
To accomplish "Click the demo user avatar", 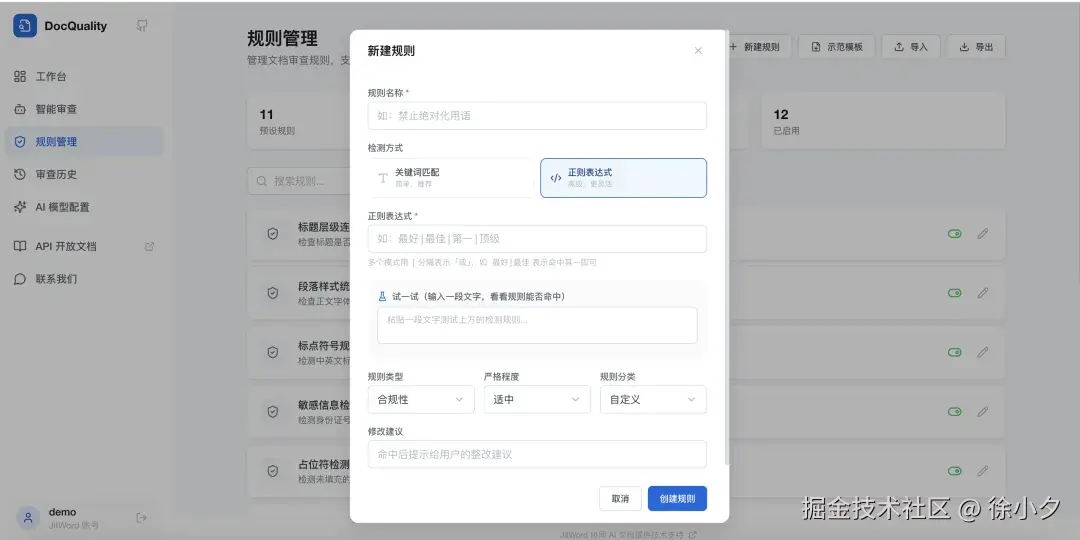I will [x=28, y=518].
